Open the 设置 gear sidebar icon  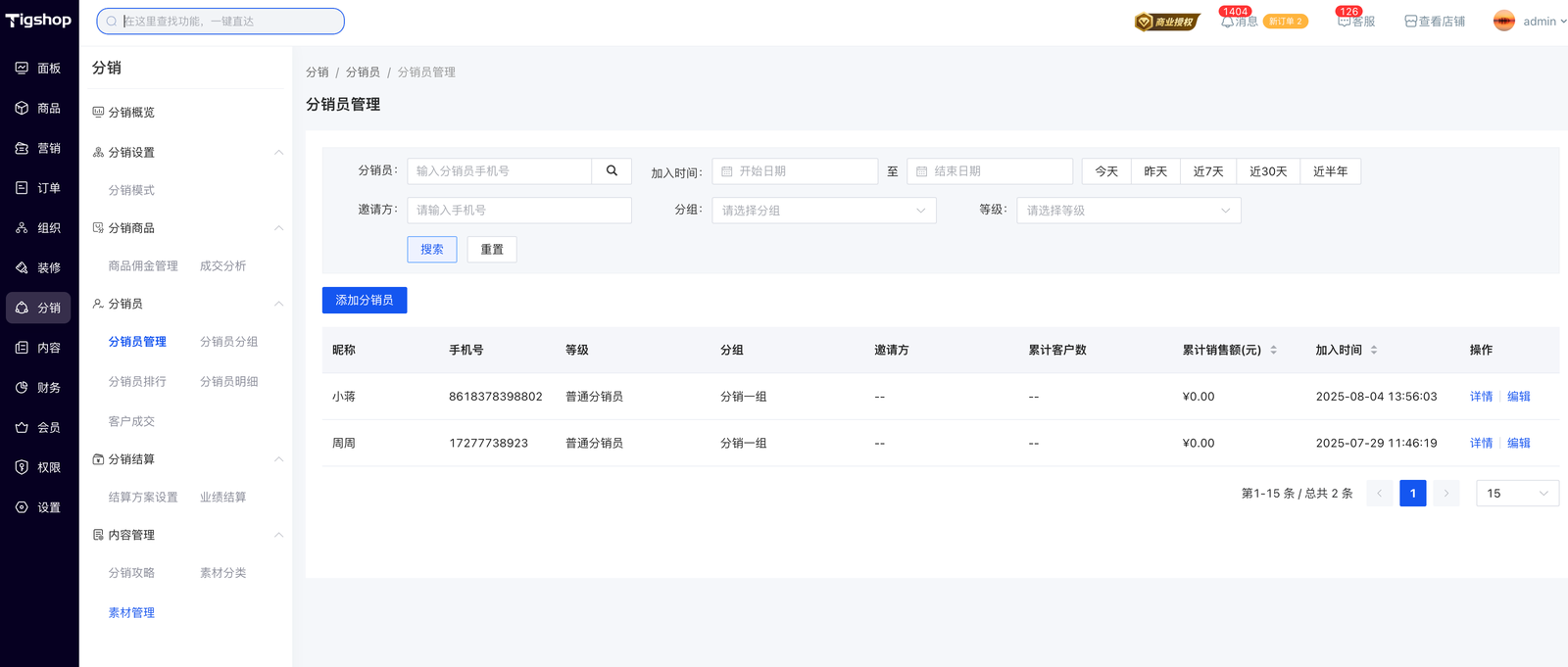pyautogui.click(x=22, y=507)
